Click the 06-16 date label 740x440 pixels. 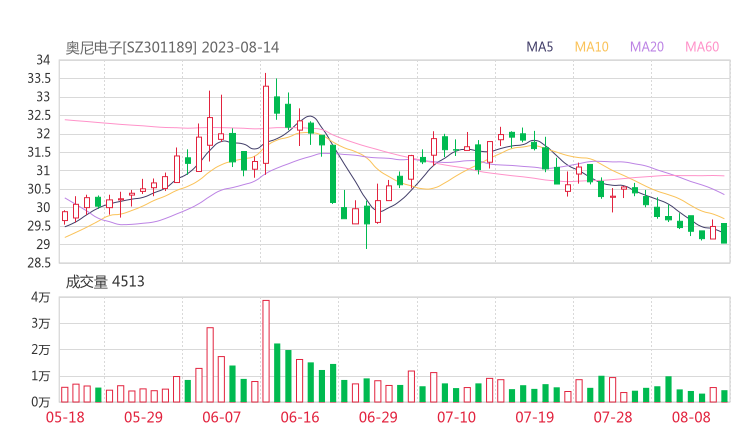[x=300, y=417]
